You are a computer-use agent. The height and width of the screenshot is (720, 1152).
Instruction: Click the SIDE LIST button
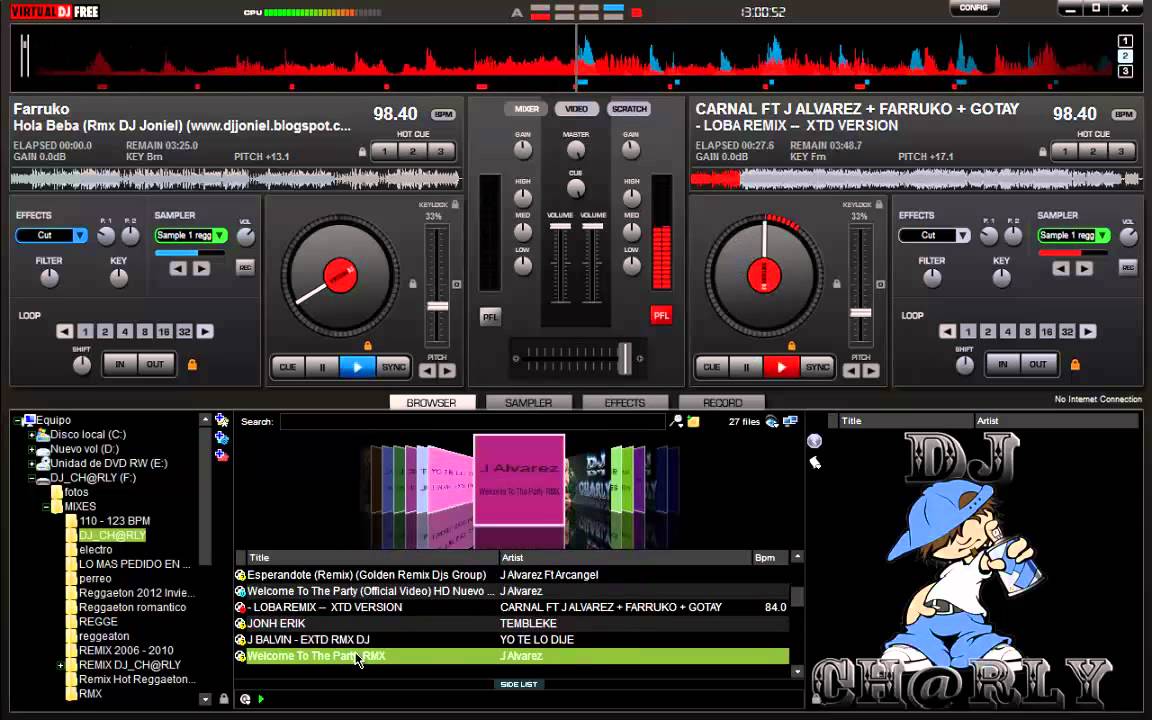point(519,684)
